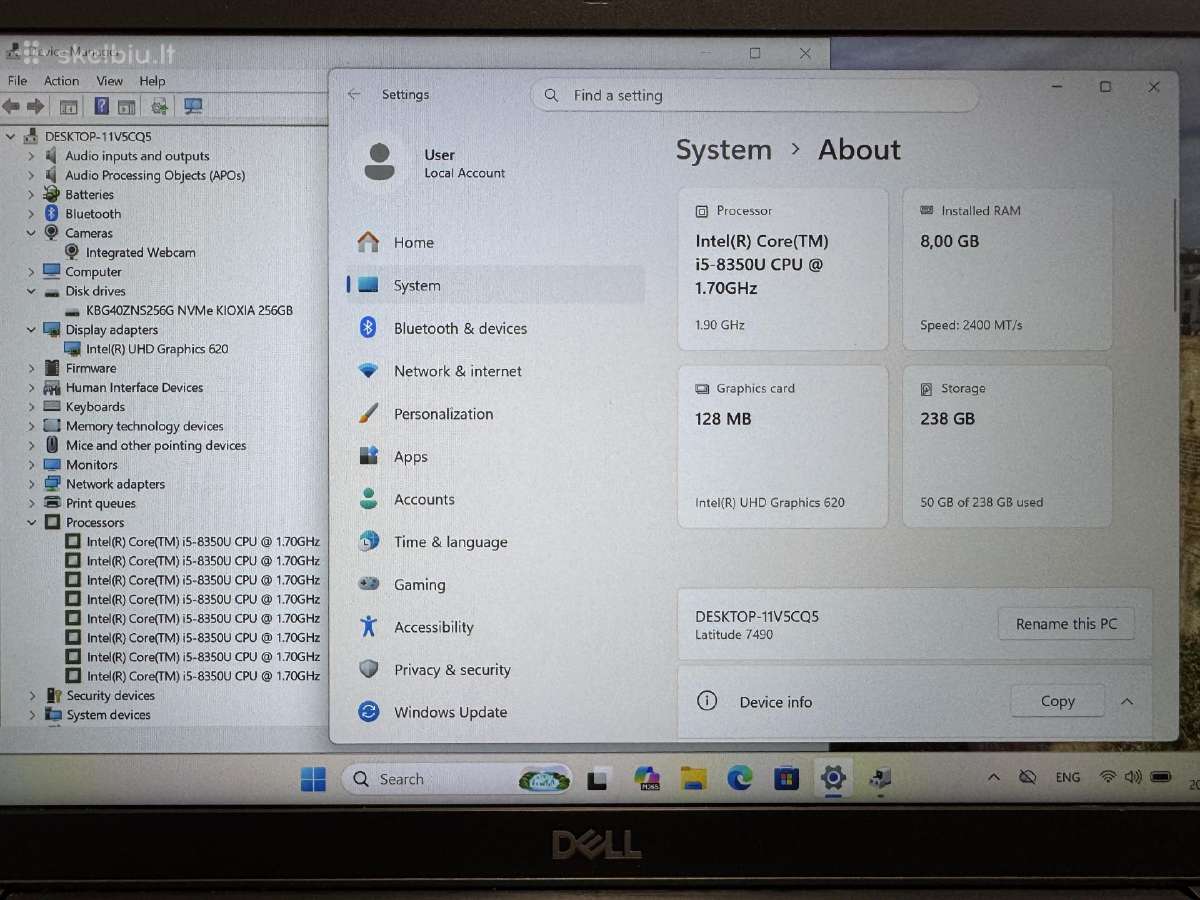Click the Processor info card
Viewport: 1200px width, 900px height.
783,269
